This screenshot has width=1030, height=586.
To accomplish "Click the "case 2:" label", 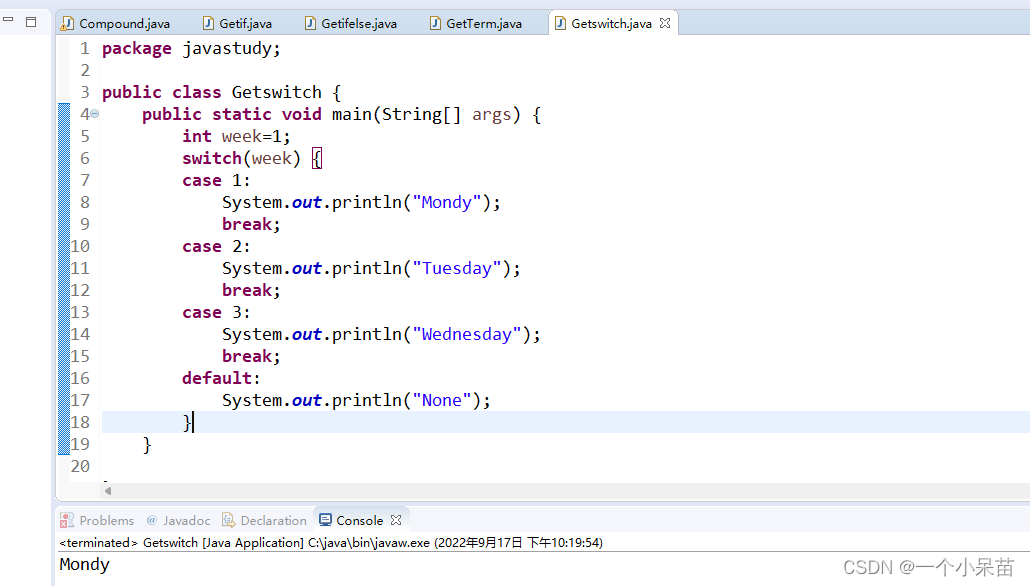I will click(x=216, y=246).
